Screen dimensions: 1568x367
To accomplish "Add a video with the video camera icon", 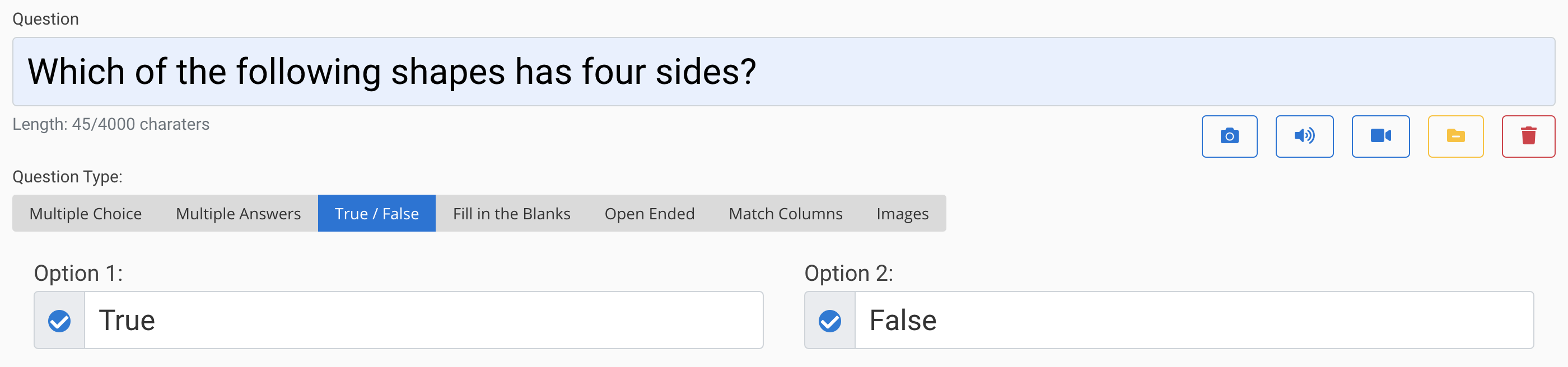I will point(1380,136).
